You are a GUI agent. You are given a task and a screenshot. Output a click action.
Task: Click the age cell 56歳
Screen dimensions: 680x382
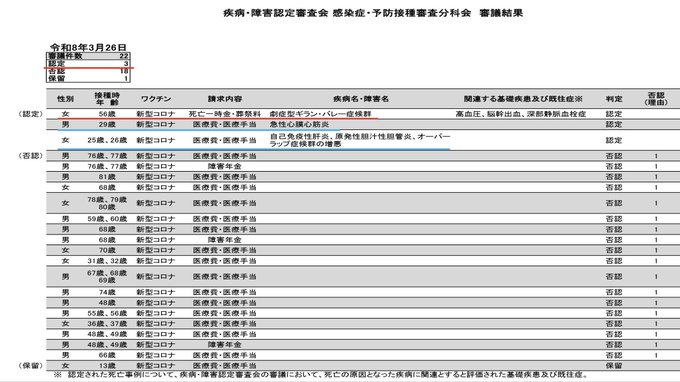tap(107, 114)
